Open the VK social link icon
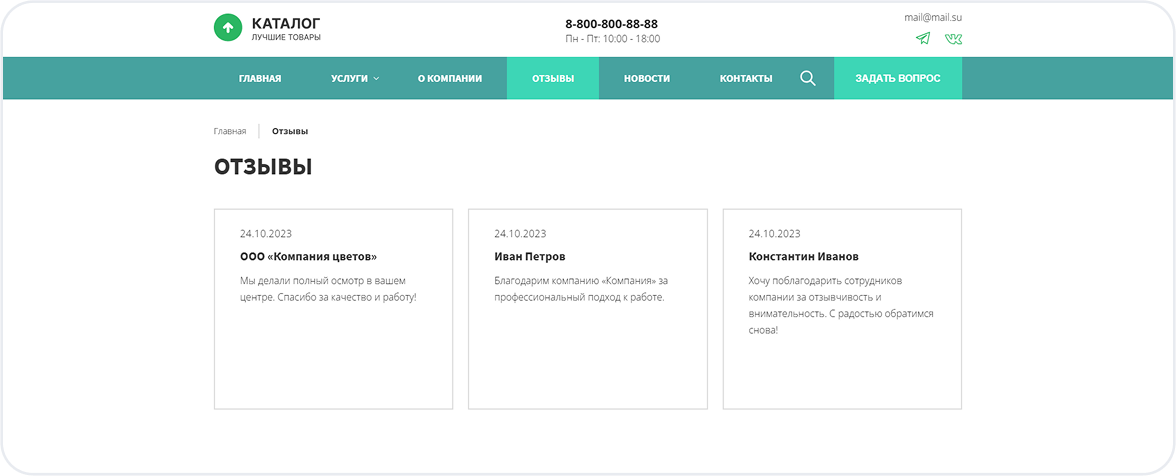Screen dimensions: 1176x476 coord(953,39)
